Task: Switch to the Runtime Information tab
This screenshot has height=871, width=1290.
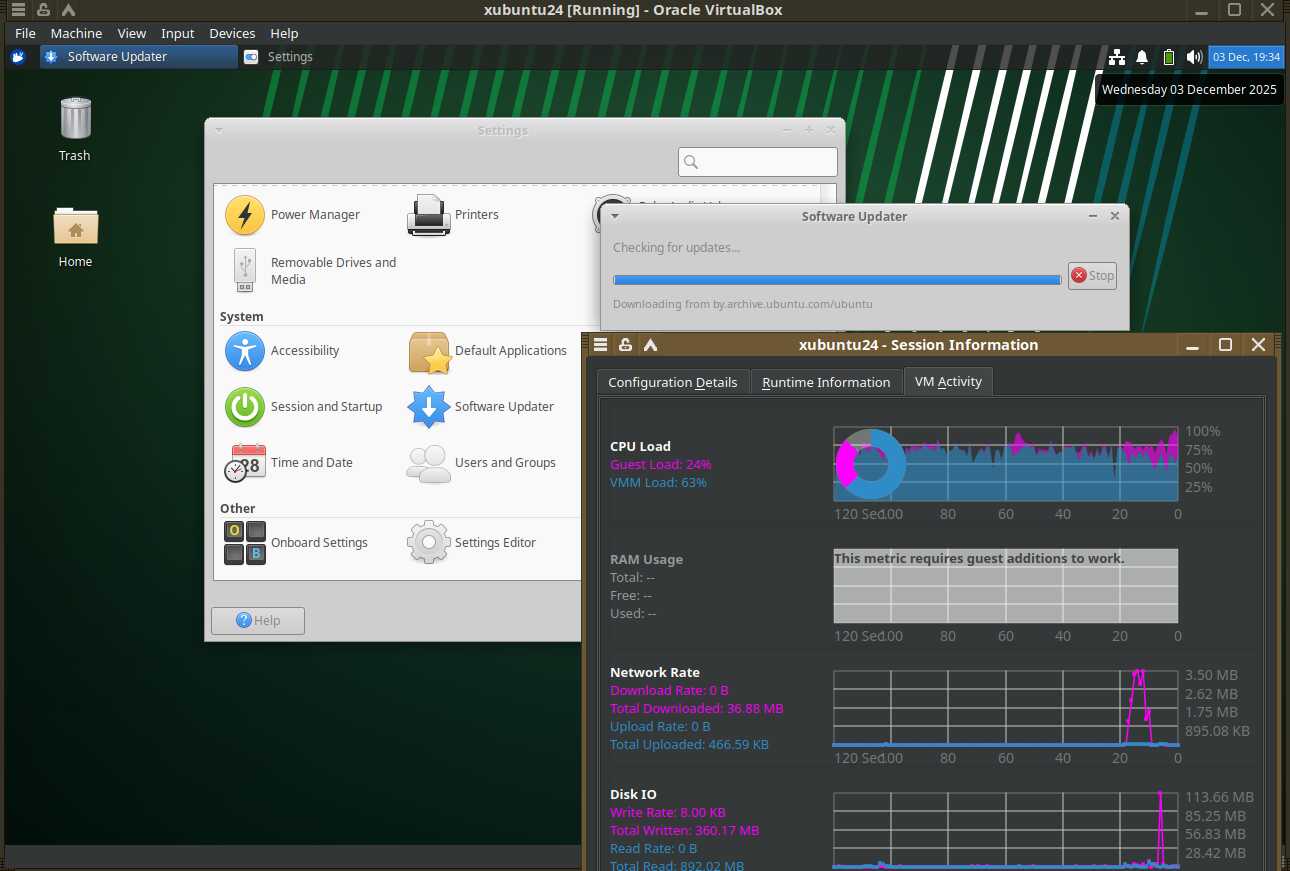Action: point(826,382)
